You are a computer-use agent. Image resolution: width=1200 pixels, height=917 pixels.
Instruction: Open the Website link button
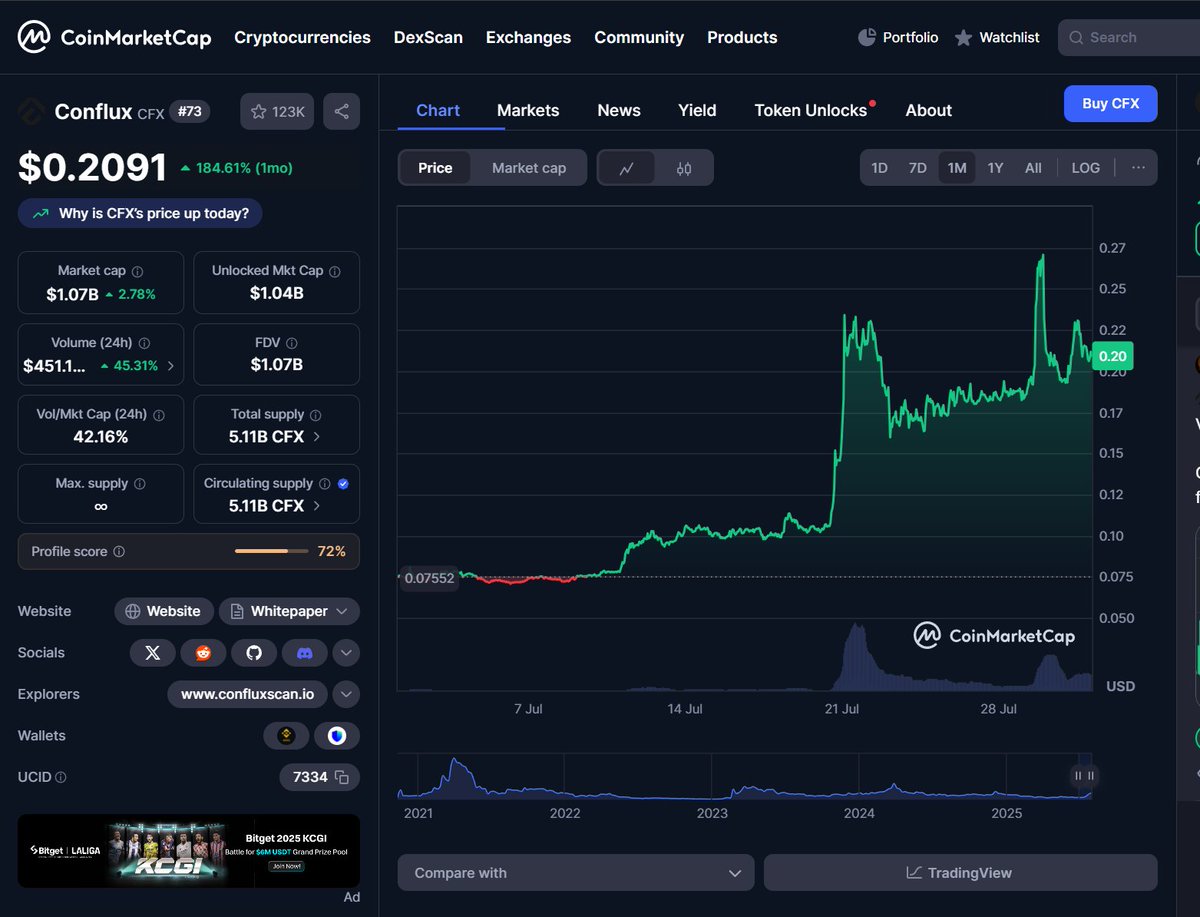[164, 611]
